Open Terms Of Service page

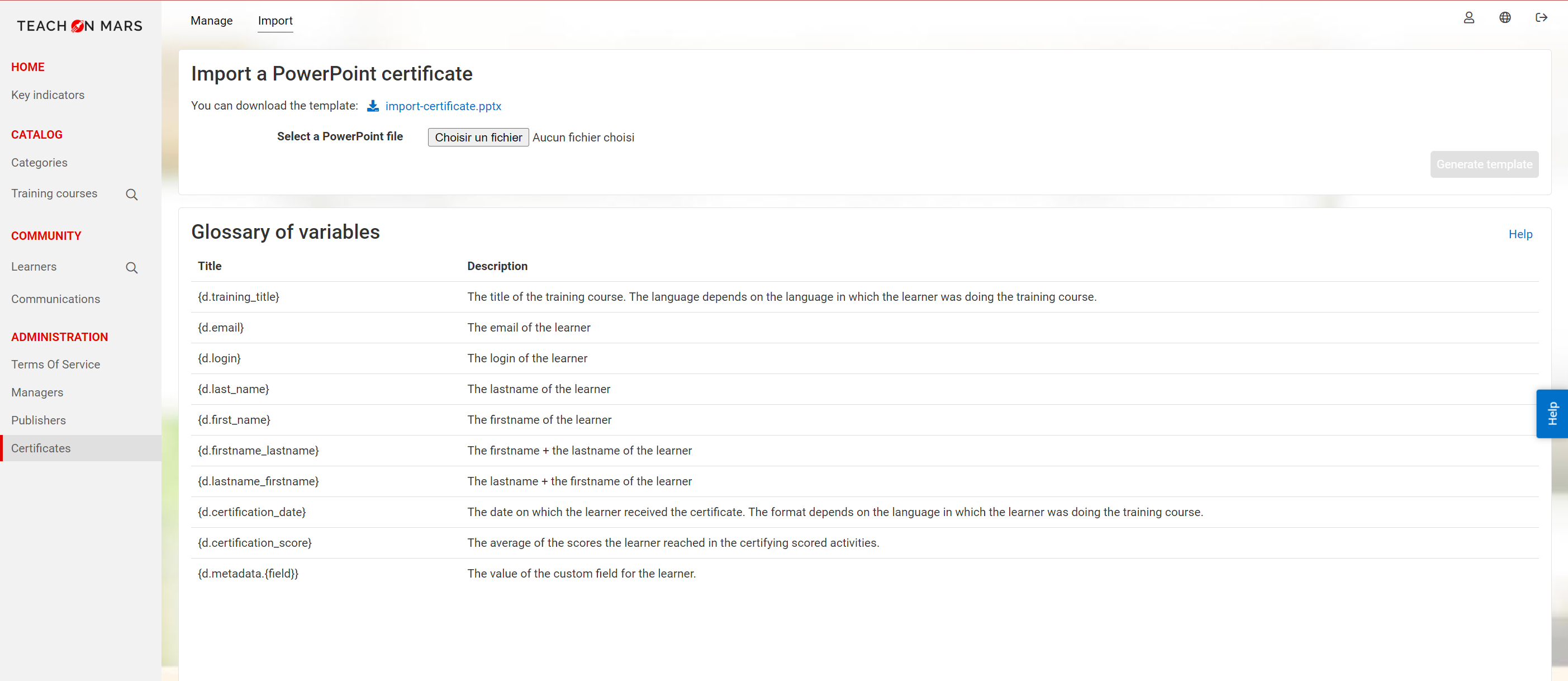55,364
